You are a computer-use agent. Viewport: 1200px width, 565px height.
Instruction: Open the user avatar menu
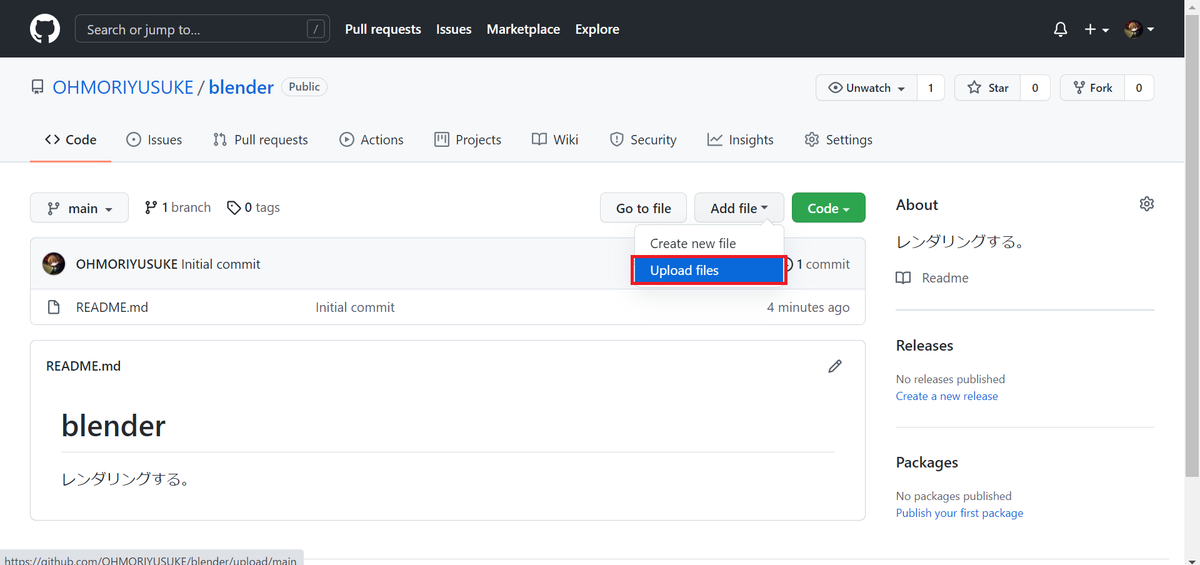1139,30
